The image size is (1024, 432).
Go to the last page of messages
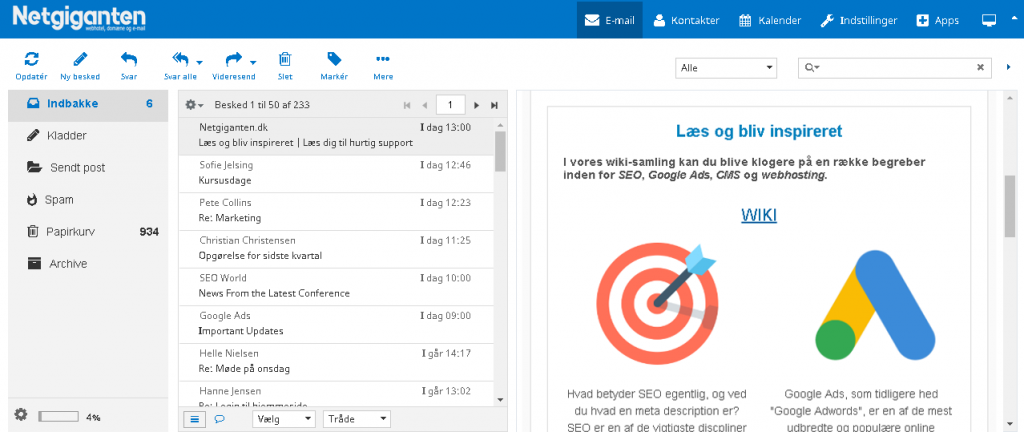click(494, 105)
